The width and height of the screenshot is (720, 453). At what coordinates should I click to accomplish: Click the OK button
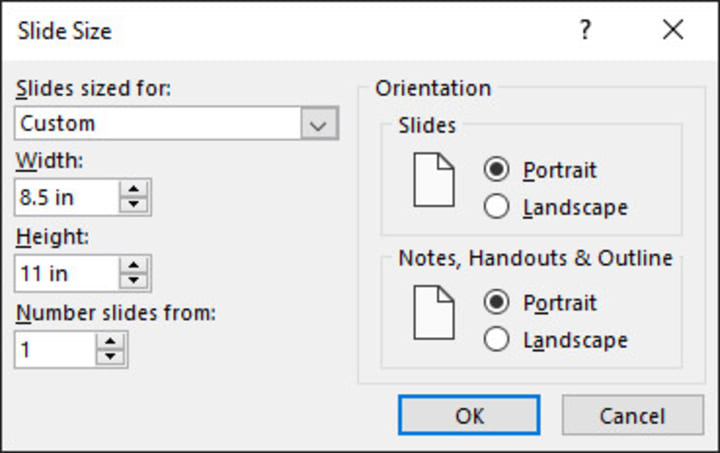(468, 415)
